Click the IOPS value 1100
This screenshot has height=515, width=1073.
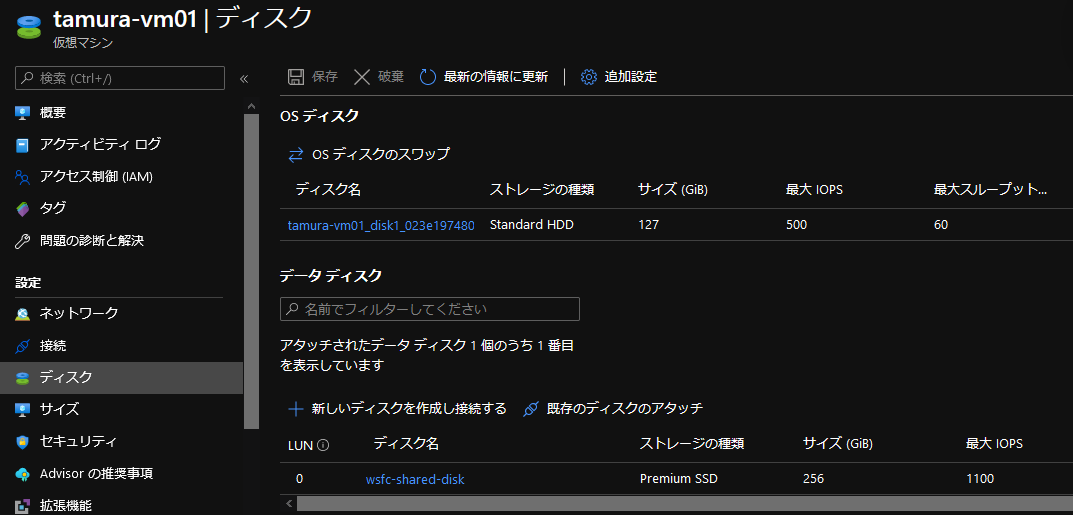(x=980, y=479)
